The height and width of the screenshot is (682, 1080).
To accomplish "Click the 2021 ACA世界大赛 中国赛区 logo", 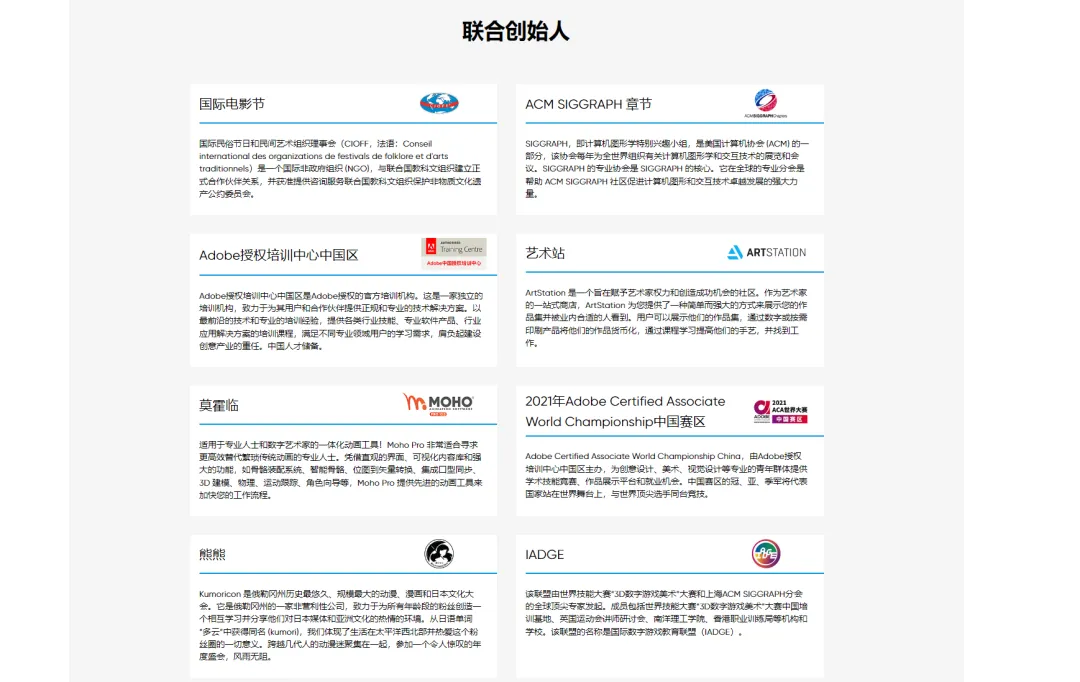I will click(780, 411).
